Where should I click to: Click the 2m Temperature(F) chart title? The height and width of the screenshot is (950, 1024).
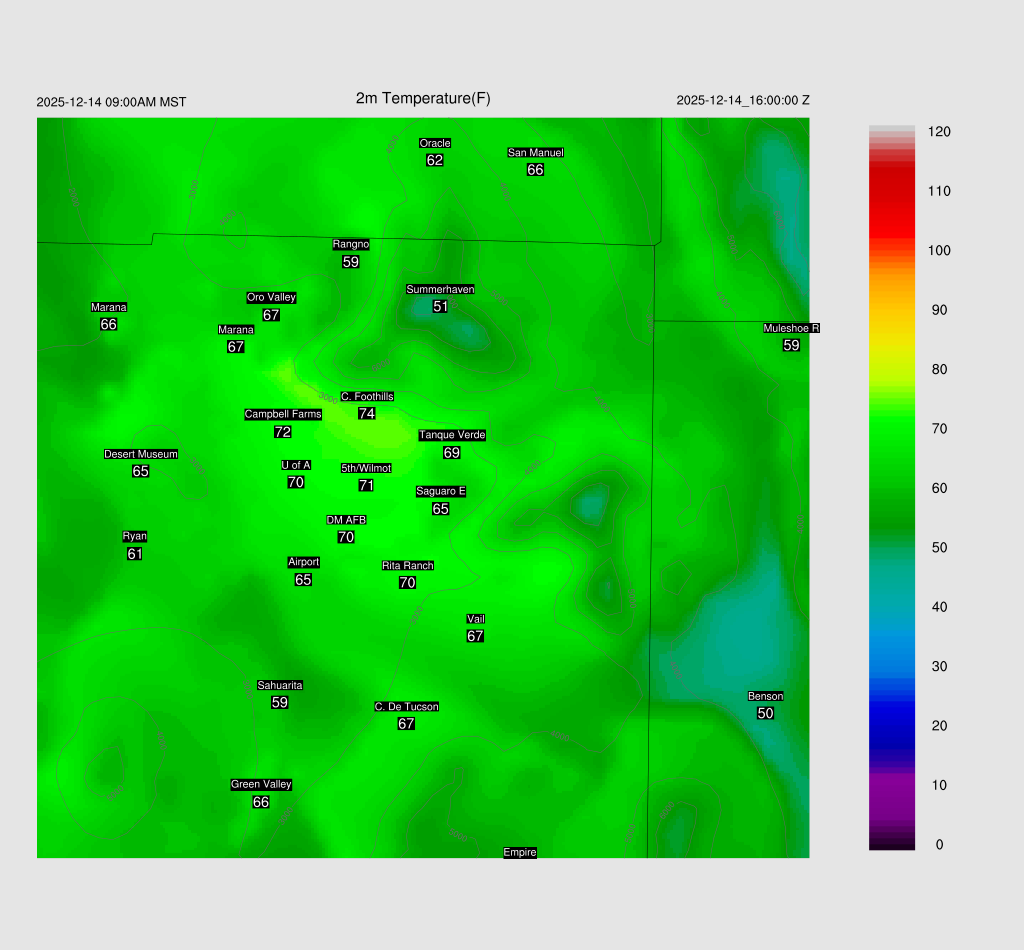pyautogui.click(x=423, y=98)
